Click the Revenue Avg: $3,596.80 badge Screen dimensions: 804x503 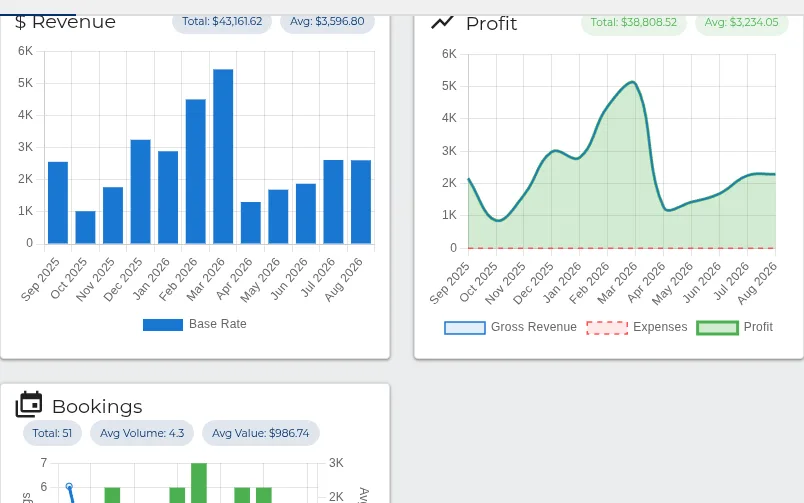(x=327, y=22)
